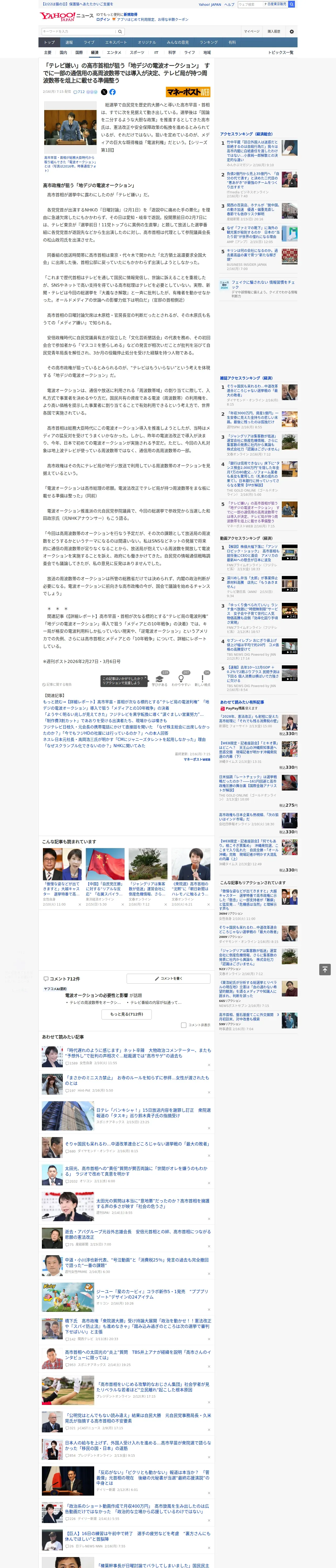Screen dimensions: 336x1568
Task: Open the エンタメ category
Action: coord(114,52)
